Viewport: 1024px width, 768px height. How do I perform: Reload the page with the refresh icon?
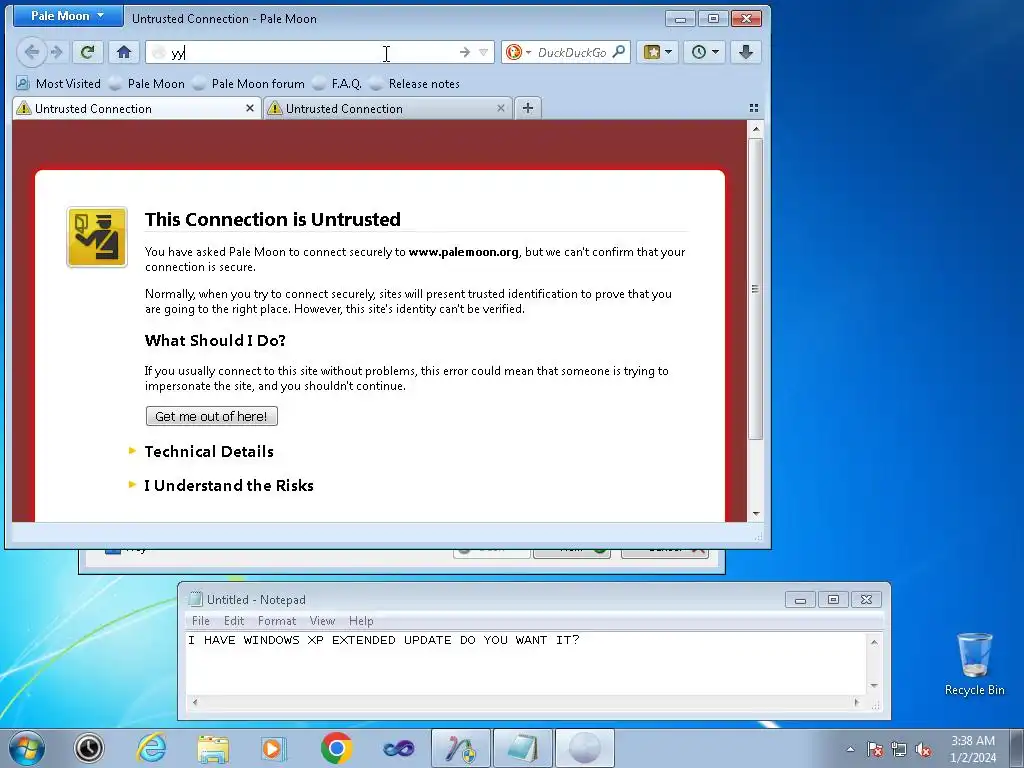(x=87, y=52)
